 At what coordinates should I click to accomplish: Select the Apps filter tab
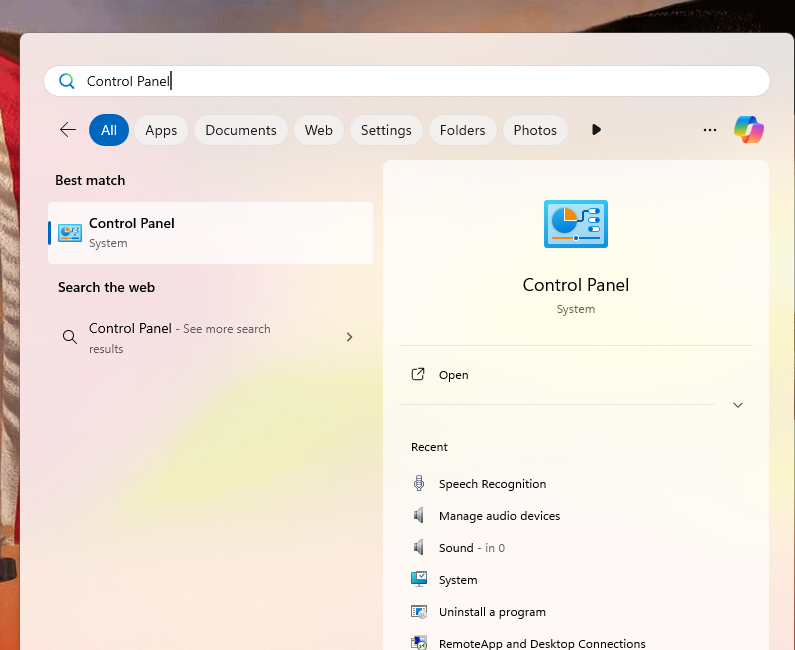coord(161,130)
